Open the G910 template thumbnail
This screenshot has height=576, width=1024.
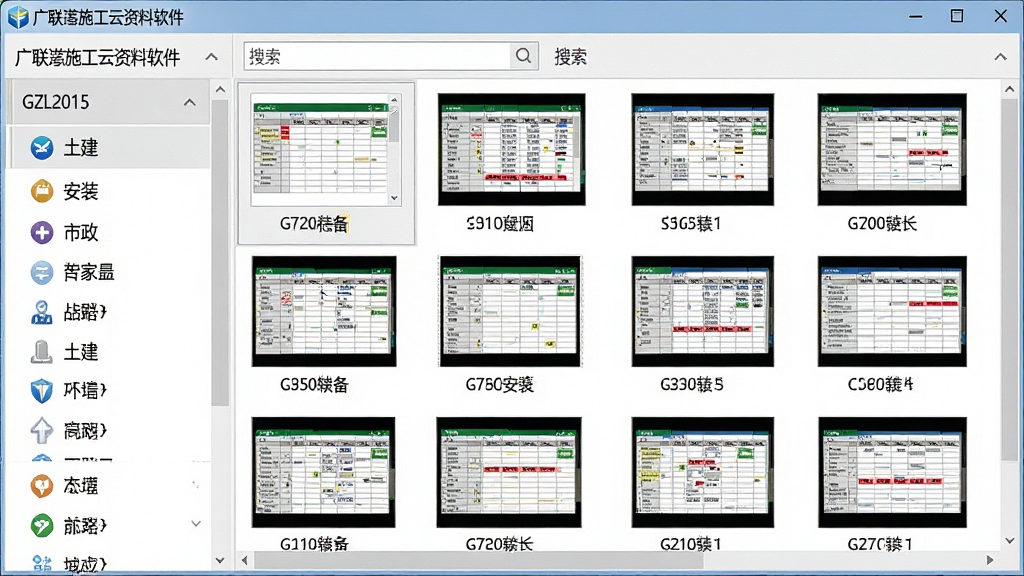coord(511,150)
